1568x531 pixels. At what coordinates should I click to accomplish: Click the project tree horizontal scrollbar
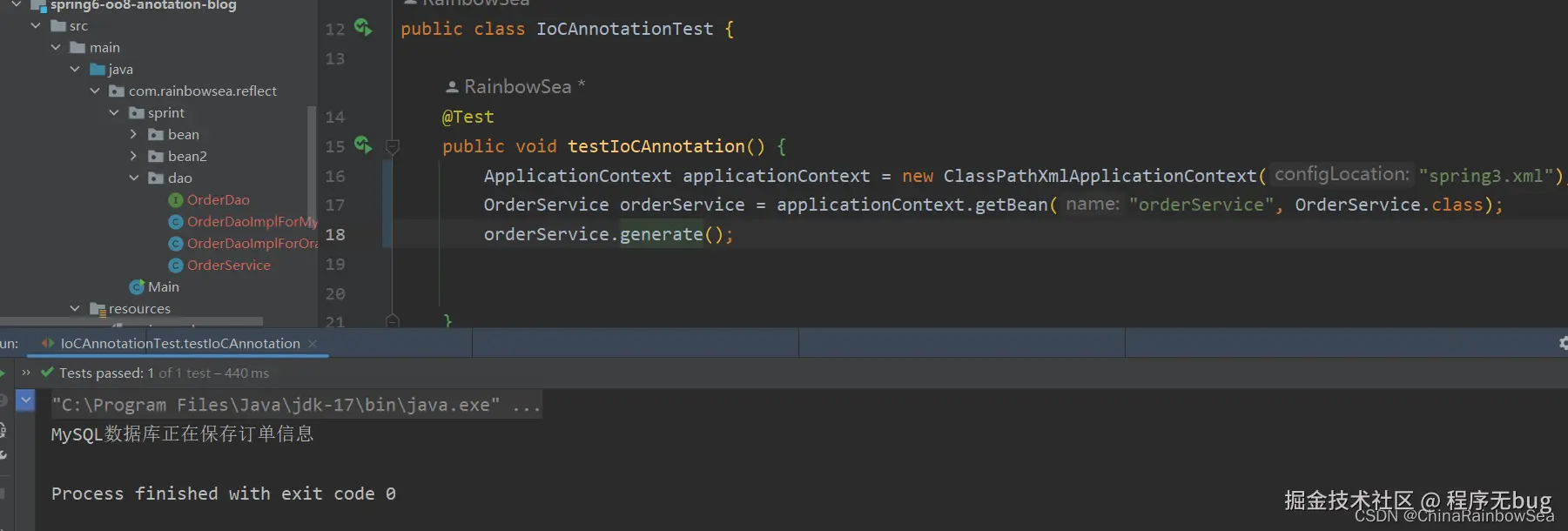[131, 321]
